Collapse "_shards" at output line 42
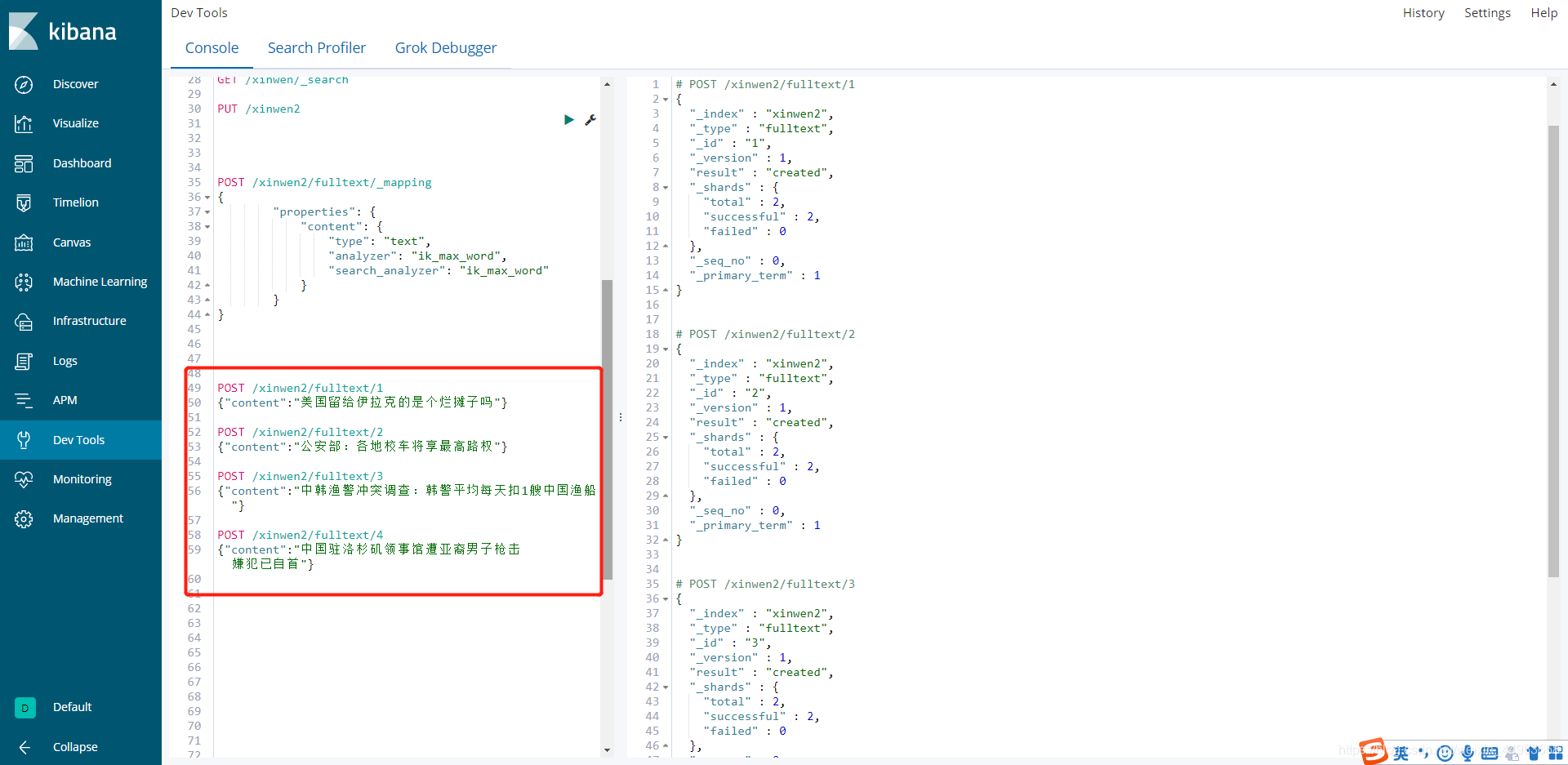Image resolution: width=1568 pixels, height=765 pixels. (x=666, y=687)
